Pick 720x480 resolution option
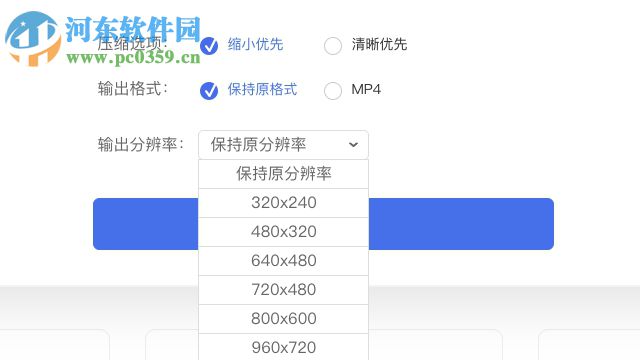 pyautogui.click(x=283, y=290)
